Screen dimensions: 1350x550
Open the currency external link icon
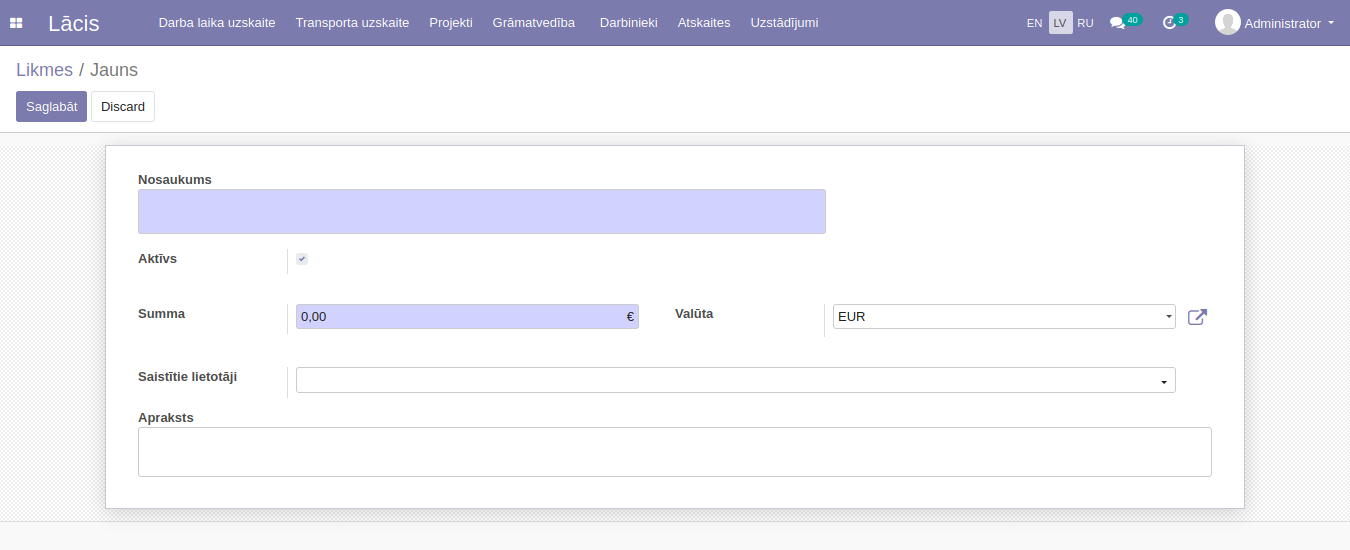(1197, 317)
